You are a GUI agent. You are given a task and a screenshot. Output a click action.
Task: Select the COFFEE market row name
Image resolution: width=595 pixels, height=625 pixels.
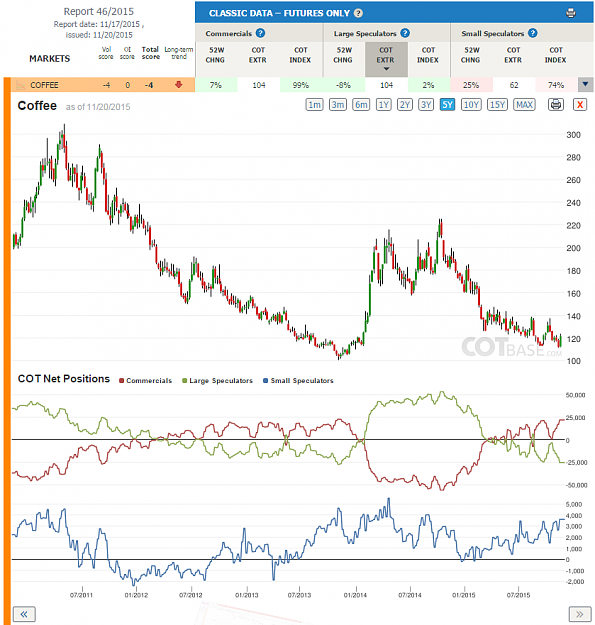(44, 85)
